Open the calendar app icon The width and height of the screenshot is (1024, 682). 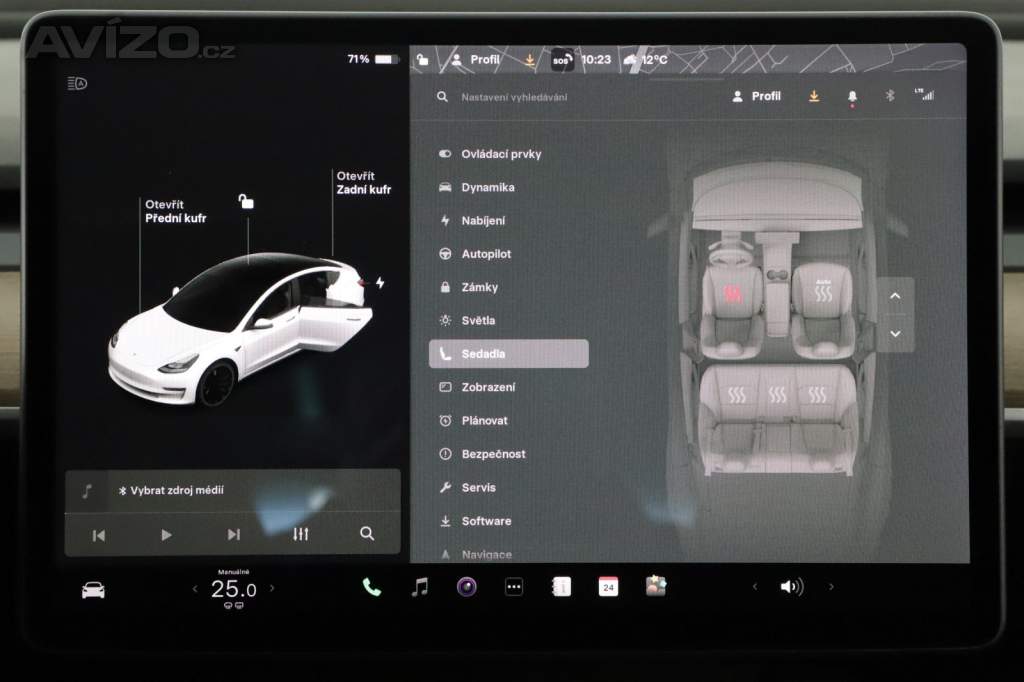[608, 588]
